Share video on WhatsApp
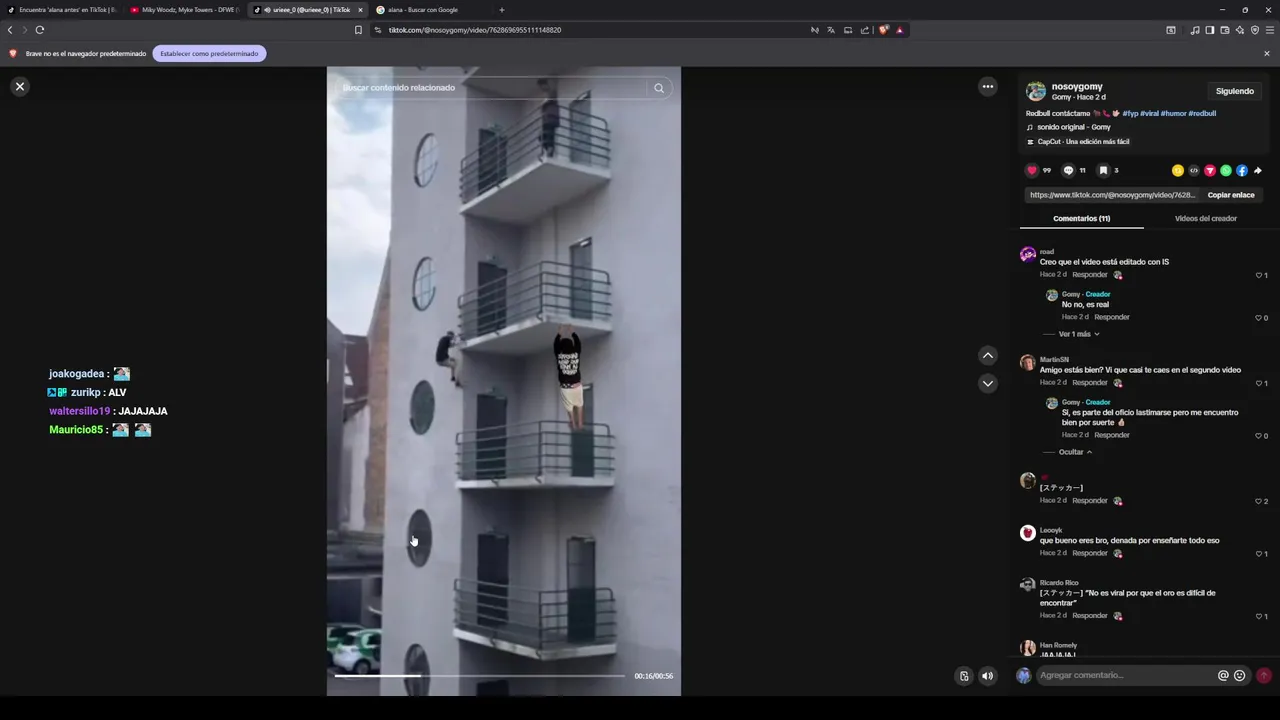Image resolution: width=1280 pixels, height=720 pixels. 1226,171
